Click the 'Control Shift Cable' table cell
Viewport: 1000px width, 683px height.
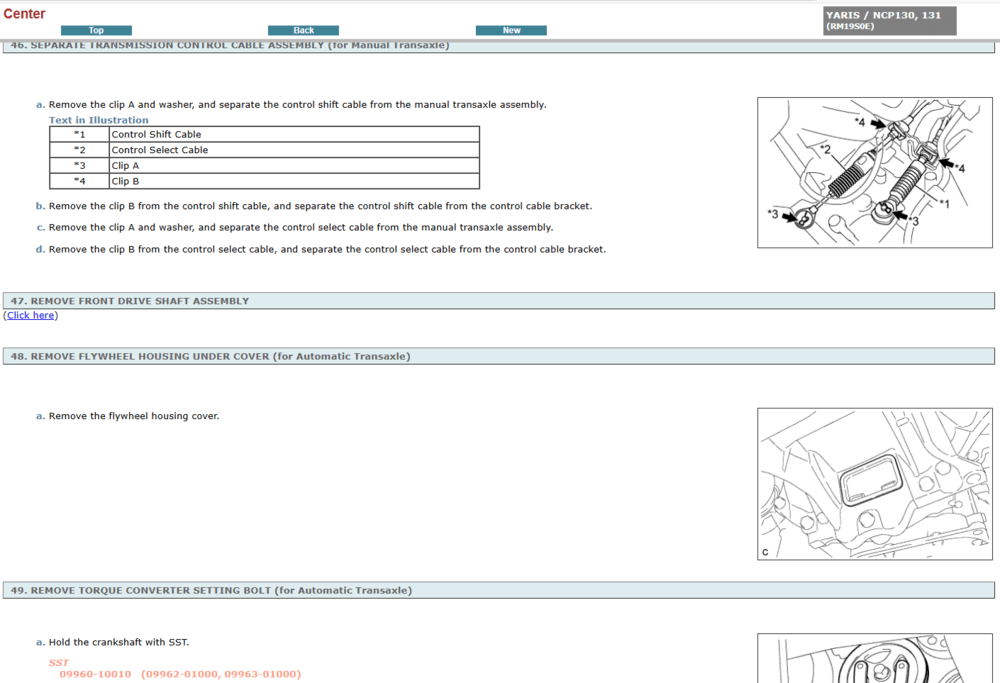pos(157,134)
